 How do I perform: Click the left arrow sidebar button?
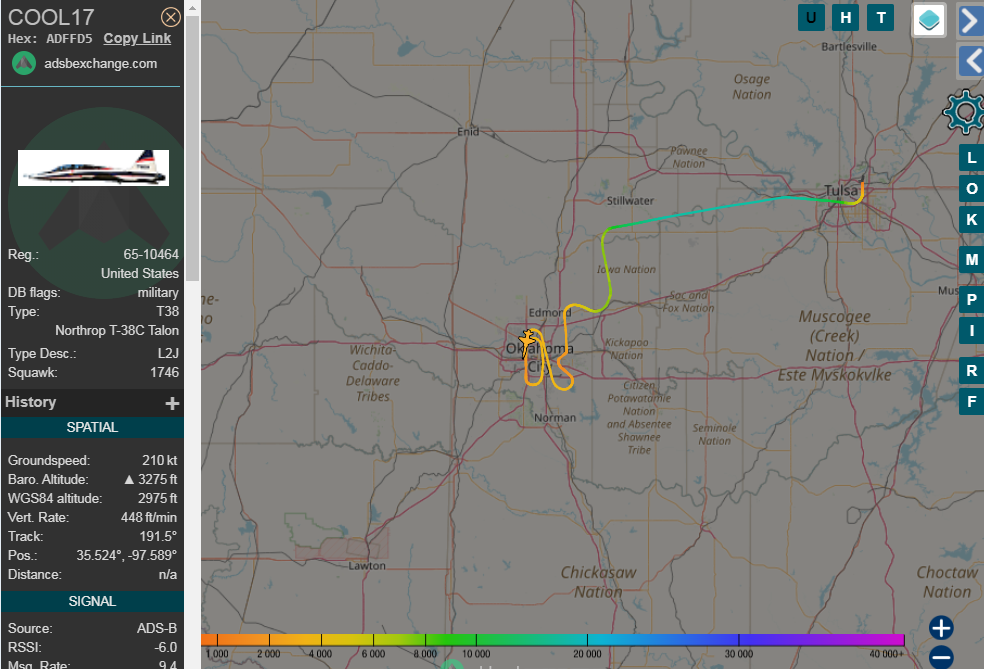click(x=971, y=61)
